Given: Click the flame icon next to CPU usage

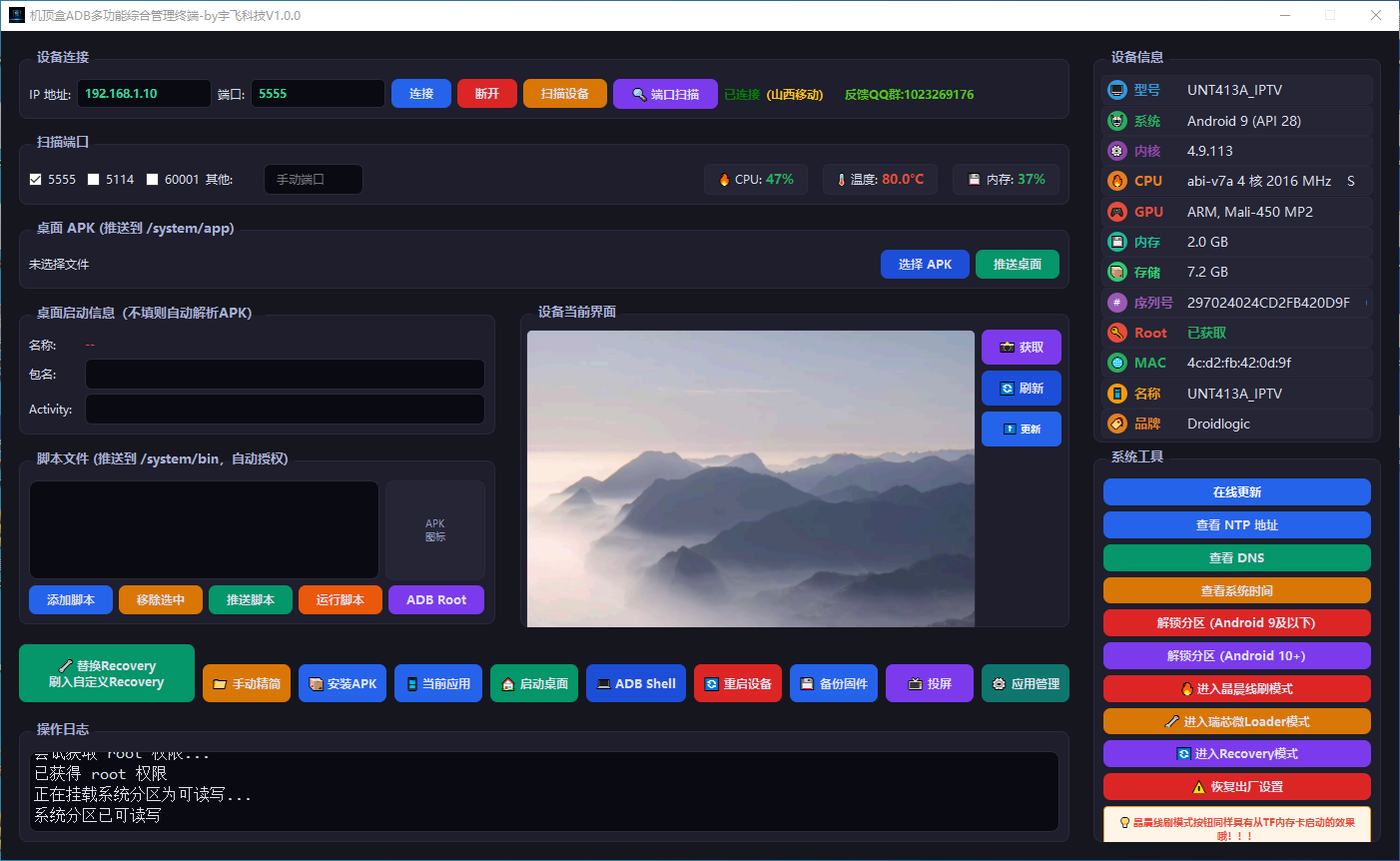Looking at the screenshot, I should point(724,180).
